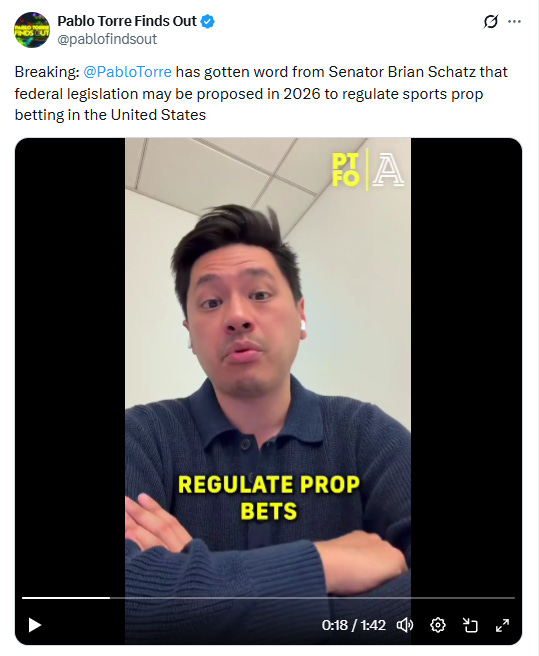Click the Grok icon on the post

click(490, 21)
